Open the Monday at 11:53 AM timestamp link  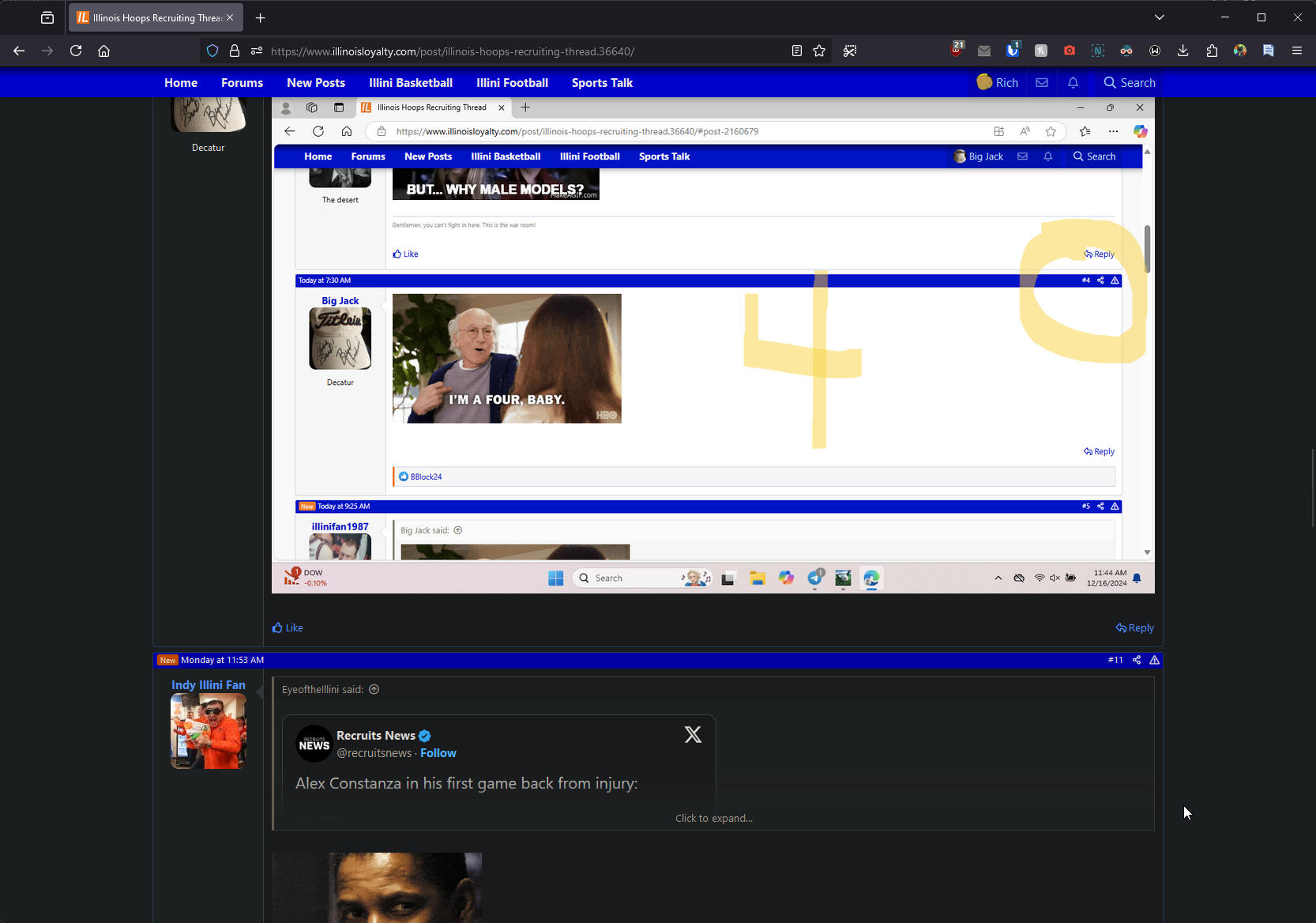coord(222,660)
